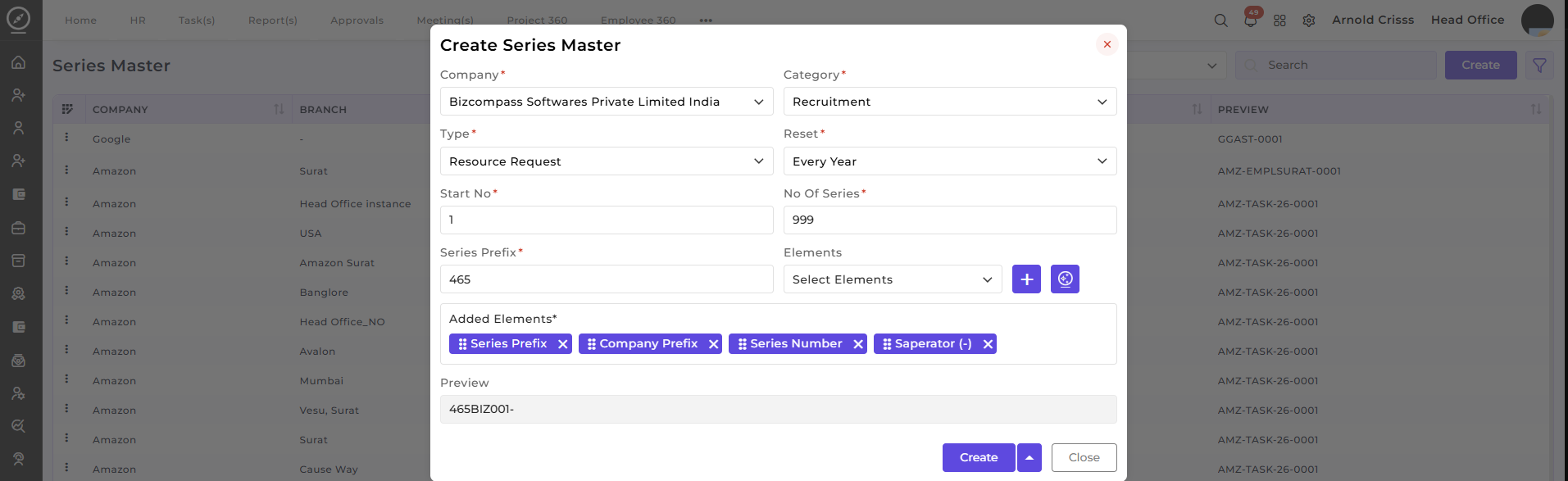Click the Start No input field
1568x481 pixels.
tap(607, 220)
